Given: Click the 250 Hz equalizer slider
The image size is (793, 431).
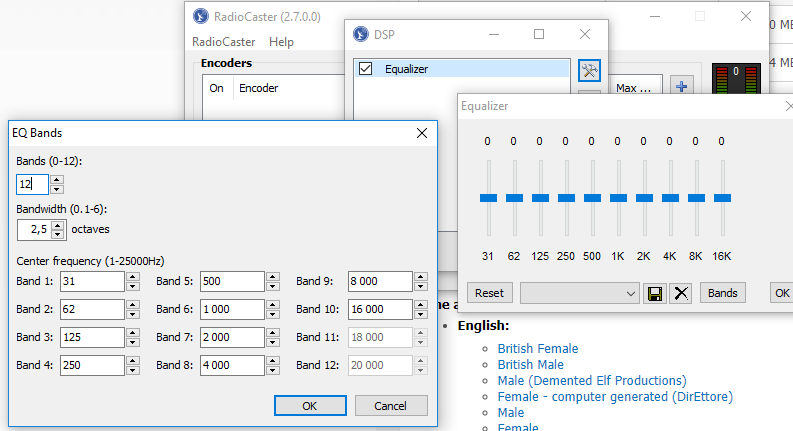Looking at the screenshot, I should point(566,198).
